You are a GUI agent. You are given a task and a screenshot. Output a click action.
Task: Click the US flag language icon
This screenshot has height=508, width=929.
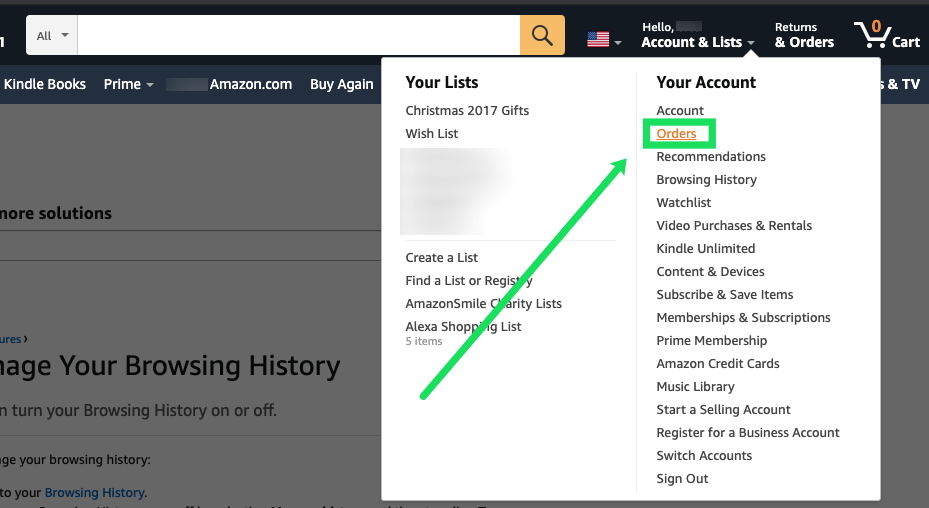coord(598,40)
